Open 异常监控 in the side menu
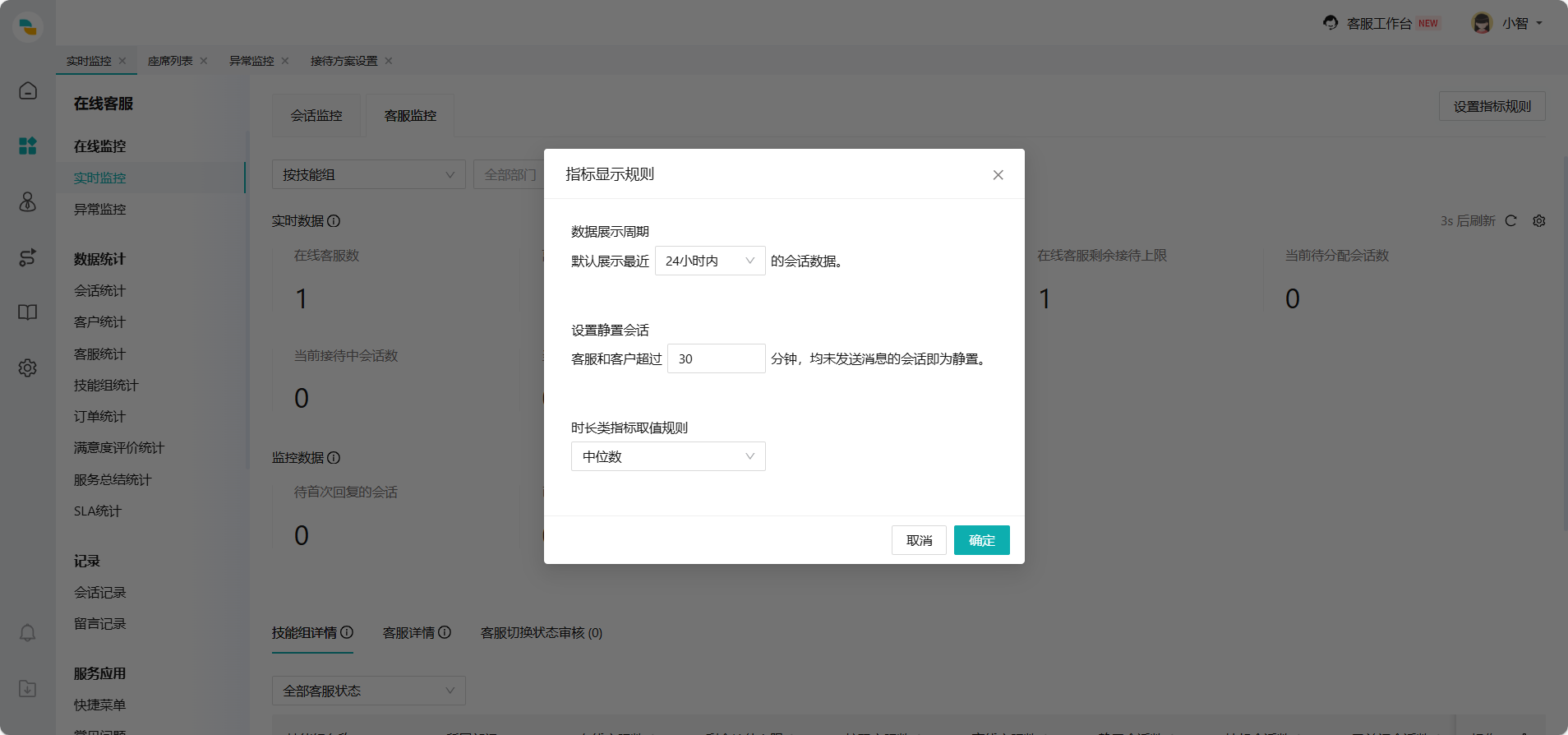 coord(100,210)
